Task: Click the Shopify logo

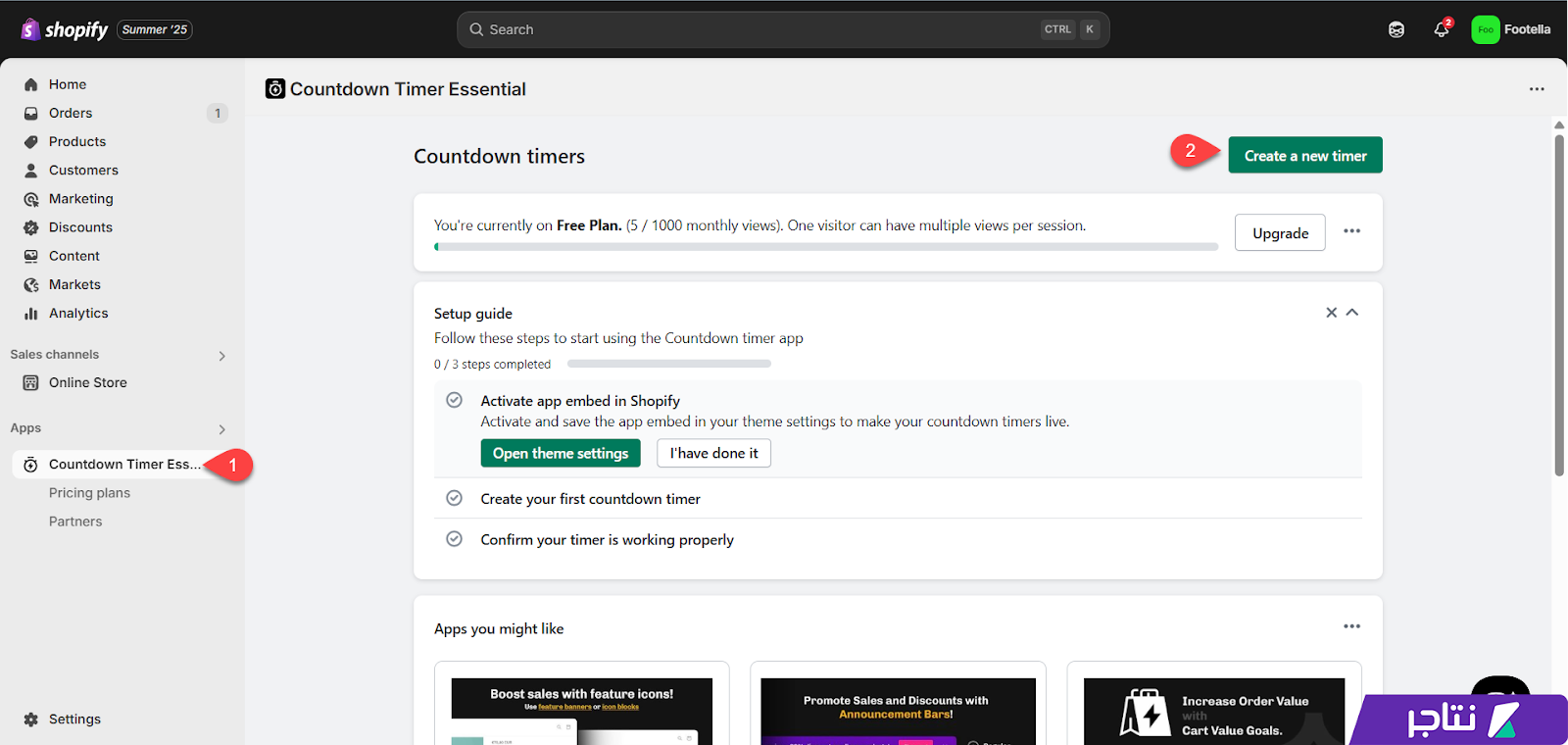Action: point(65,29)
